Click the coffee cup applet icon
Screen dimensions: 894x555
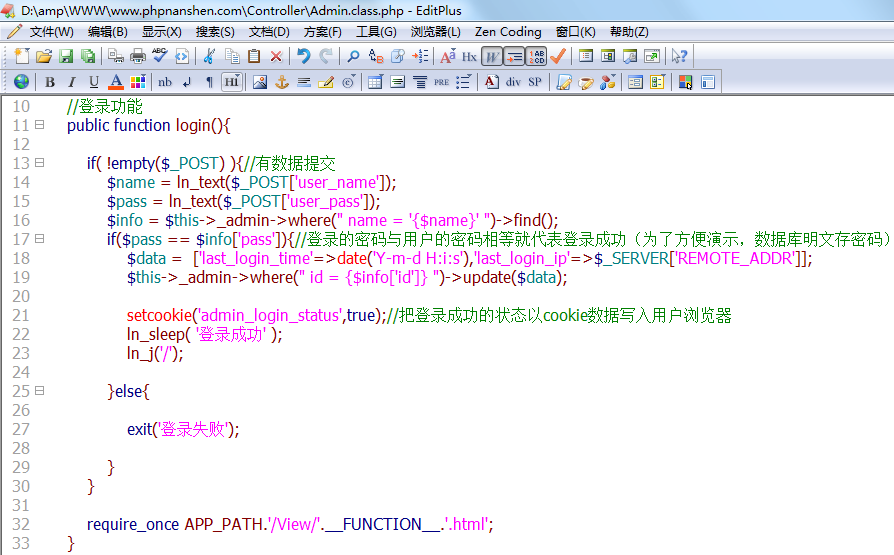(x=586, y=82)
